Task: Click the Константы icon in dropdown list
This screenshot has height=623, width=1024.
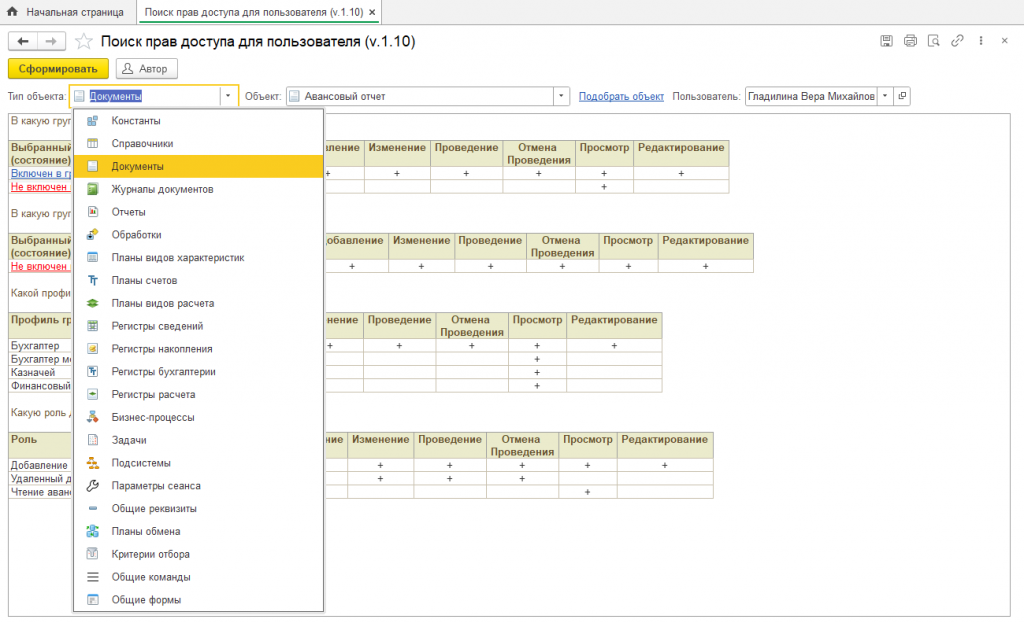Action: [x=93, y=121]
